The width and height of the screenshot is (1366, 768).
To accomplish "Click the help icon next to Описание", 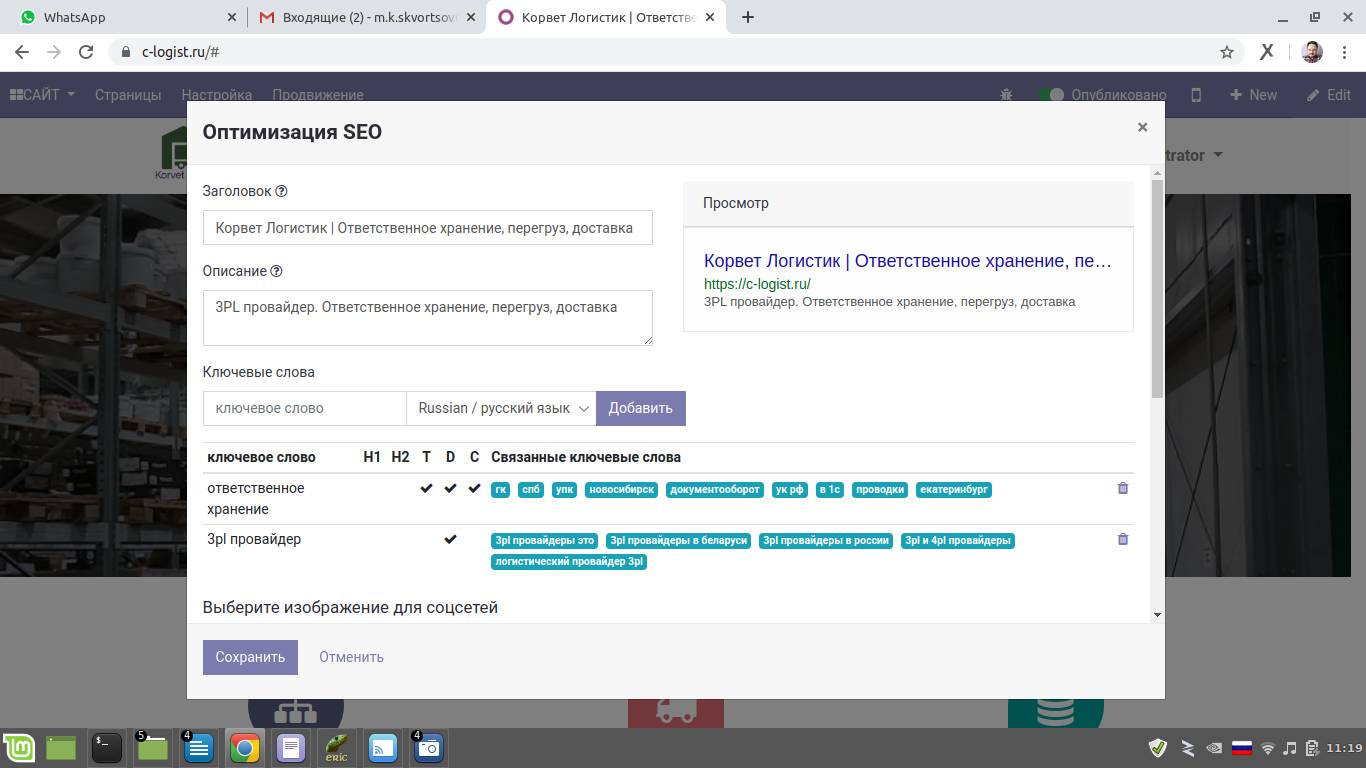I will pyautogui.click(x=277, y=271).
